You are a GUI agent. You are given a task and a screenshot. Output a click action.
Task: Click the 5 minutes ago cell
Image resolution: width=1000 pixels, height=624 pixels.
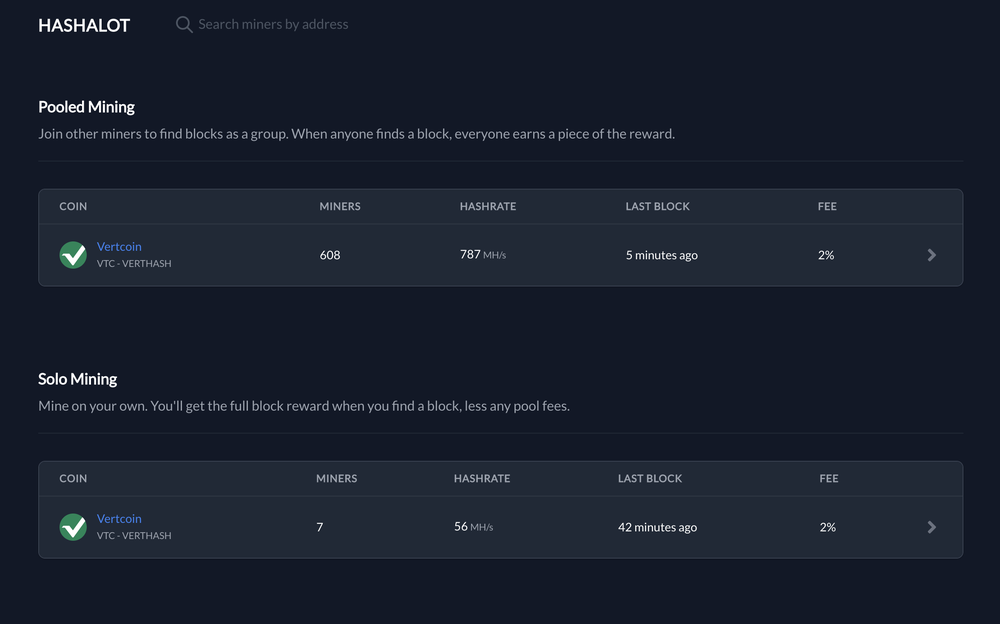[x=661, y=255]
